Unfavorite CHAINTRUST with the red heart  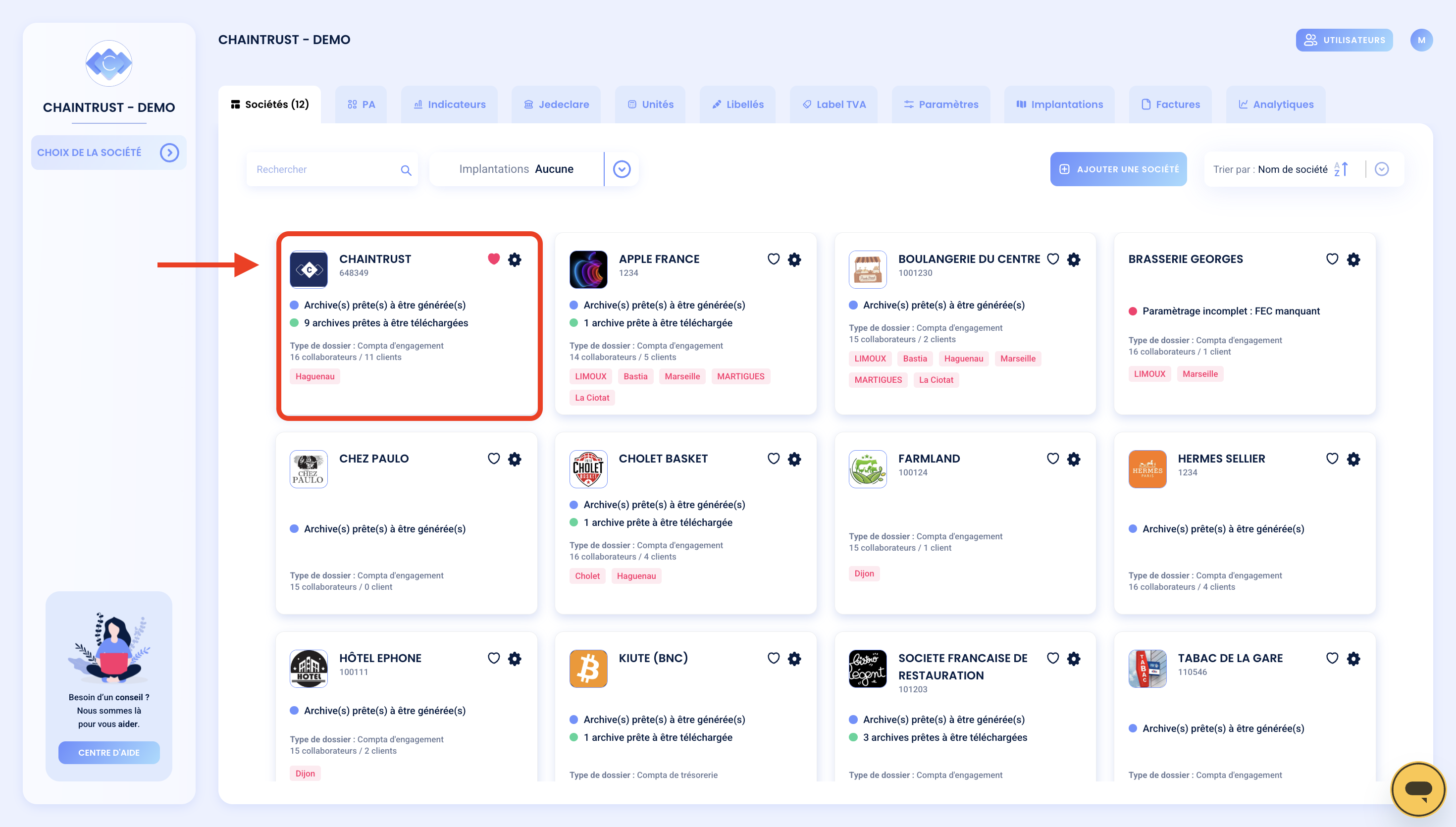(x=493, y=259)
